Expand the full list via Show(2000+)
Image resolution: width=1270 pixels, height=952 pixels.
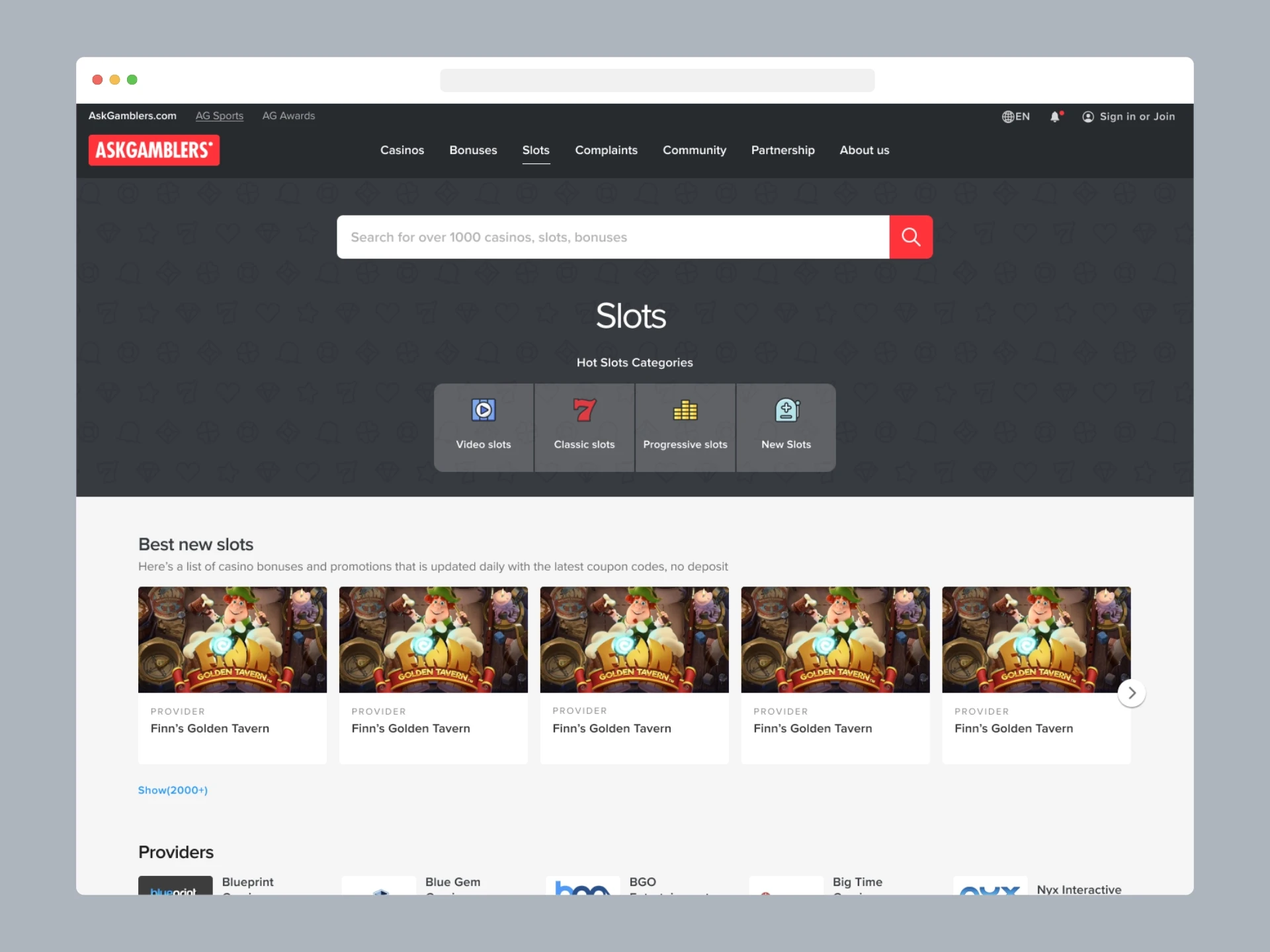[x=173, y=790]
